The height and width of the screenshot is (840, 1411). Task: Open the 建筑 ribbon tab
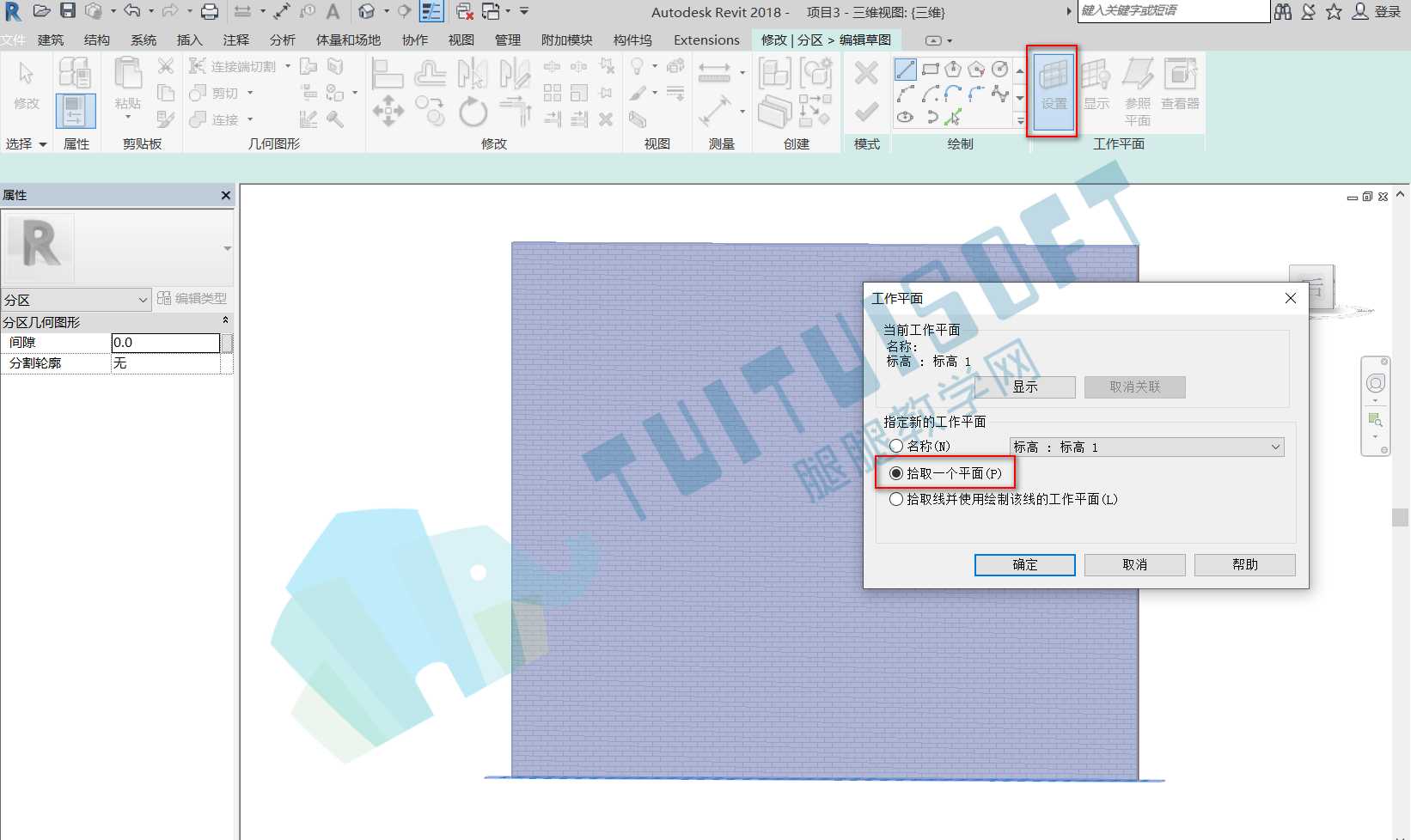point(51,40)
